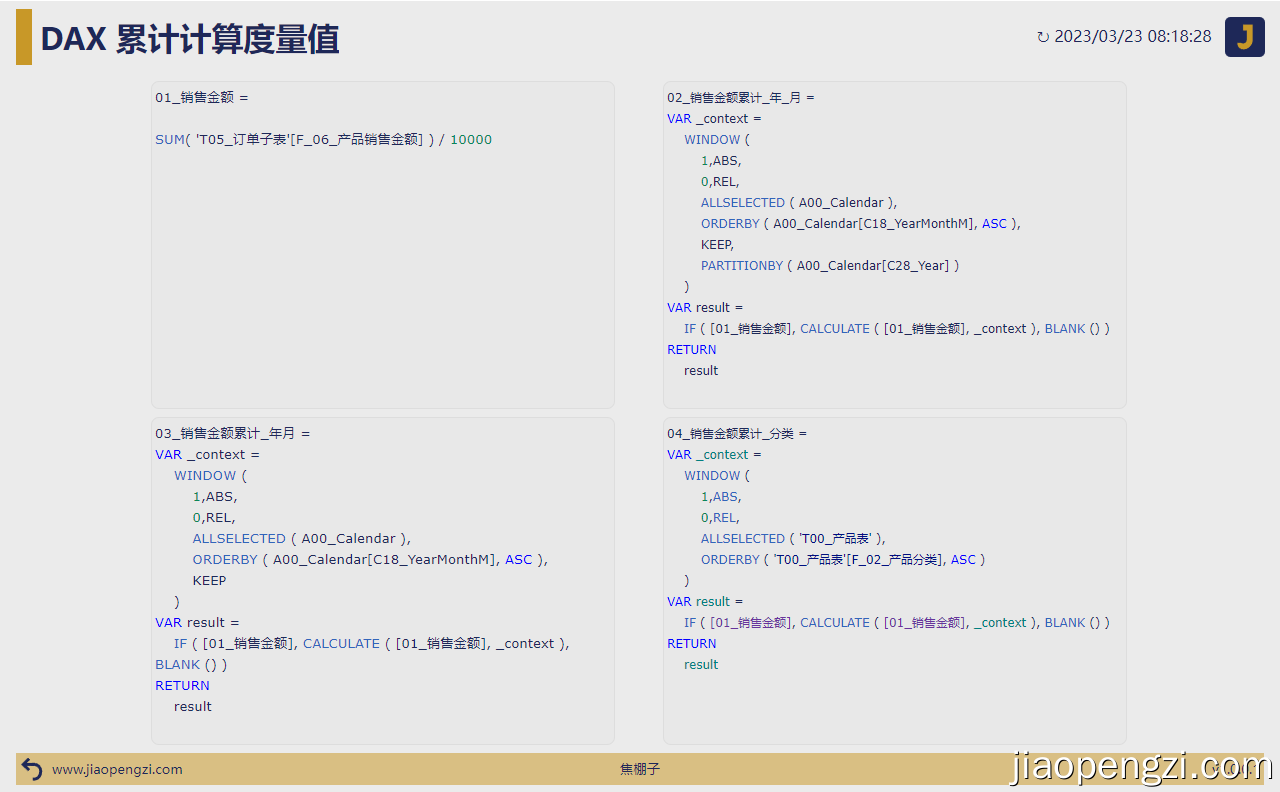Screen dimensions: 1280x792
Task: Click the ALLSELECTED keyword in measure 03
Action: [x=239, y=538]
